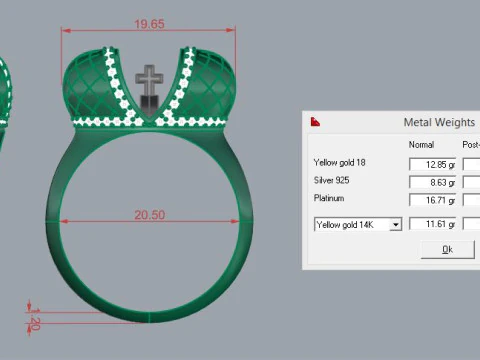Click the Silver 925 weight field

click(x=432, y=182)
